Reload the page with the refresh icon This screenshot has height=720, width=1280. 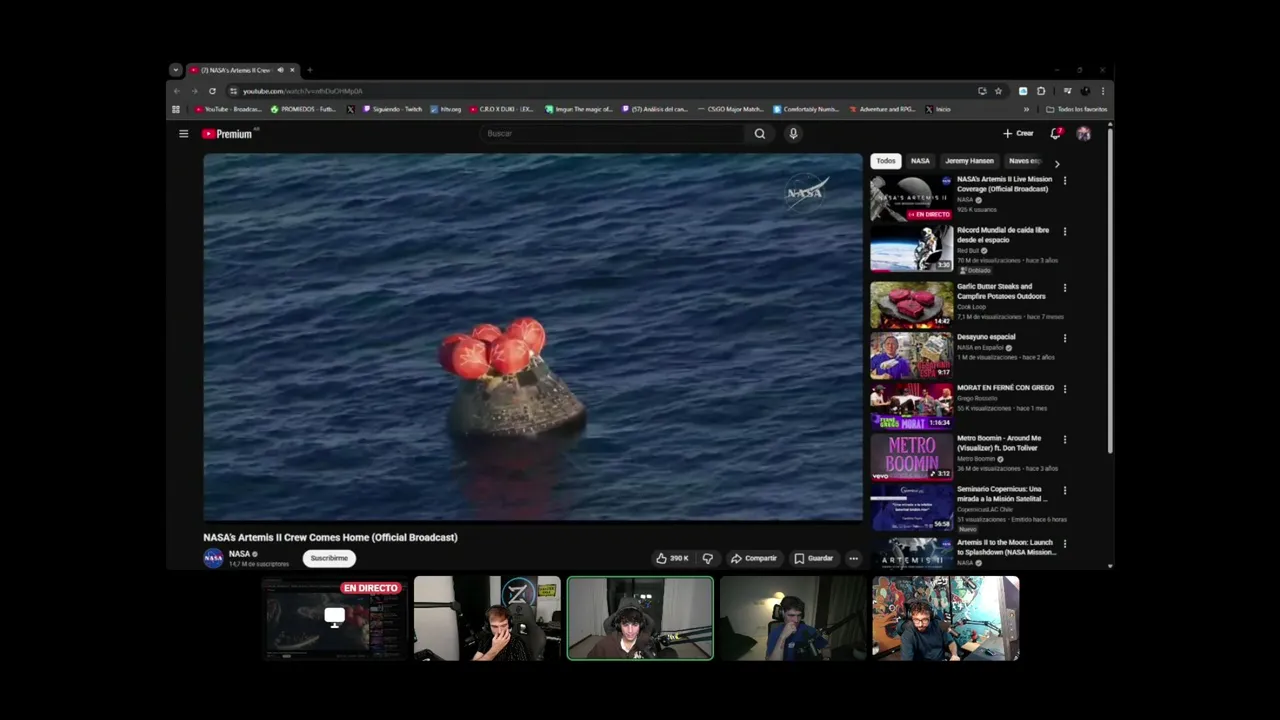[x=212, y=91]
